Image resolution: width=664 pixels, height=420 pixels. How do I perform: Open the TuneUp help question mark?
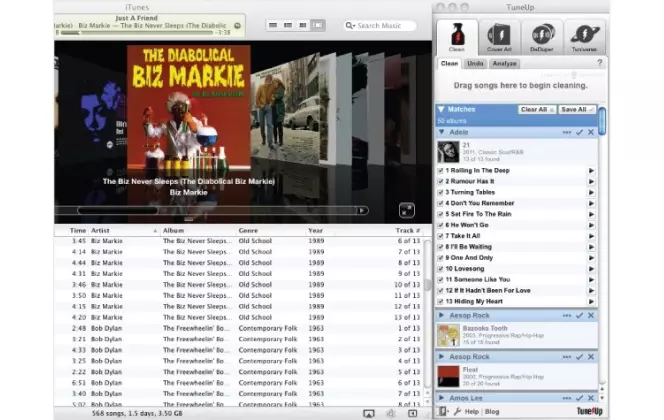point(600,63)
